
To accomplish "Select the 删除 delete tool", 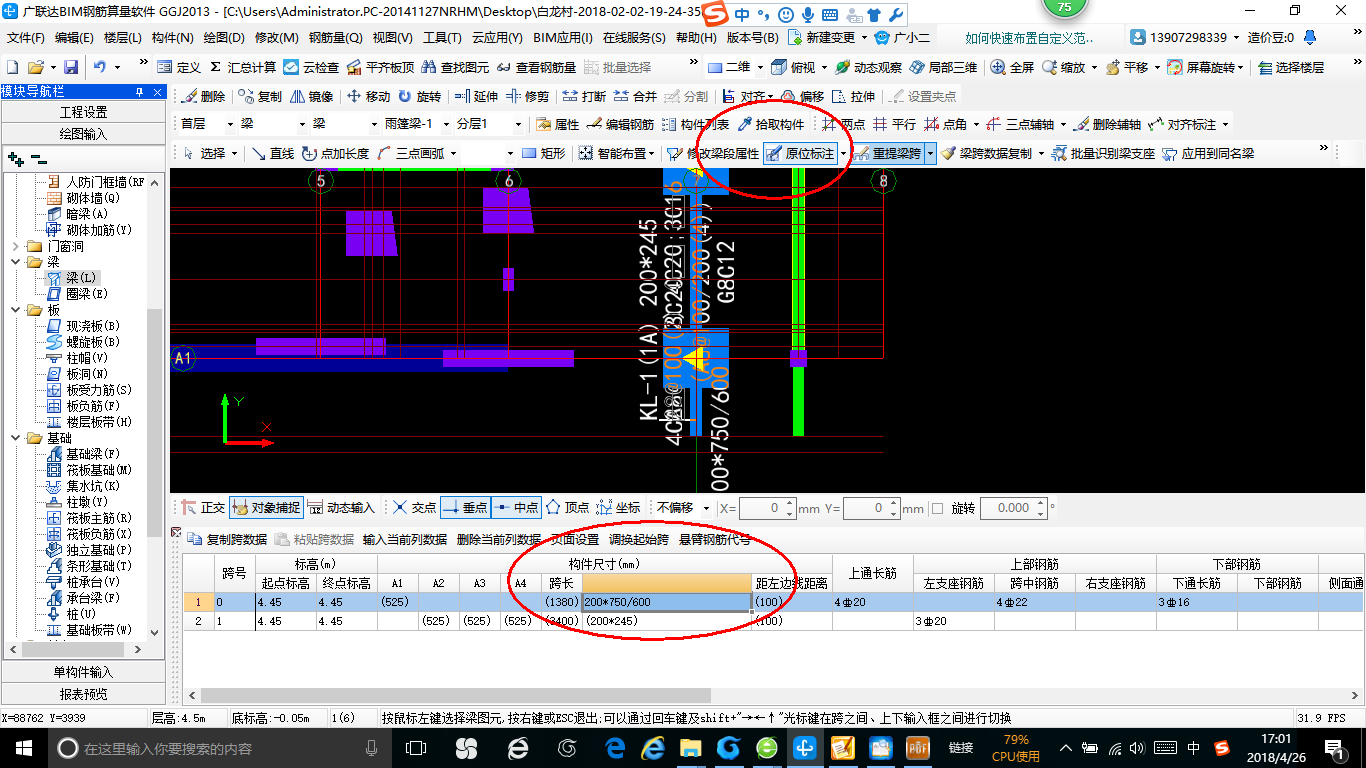I will tap(203, 96).
